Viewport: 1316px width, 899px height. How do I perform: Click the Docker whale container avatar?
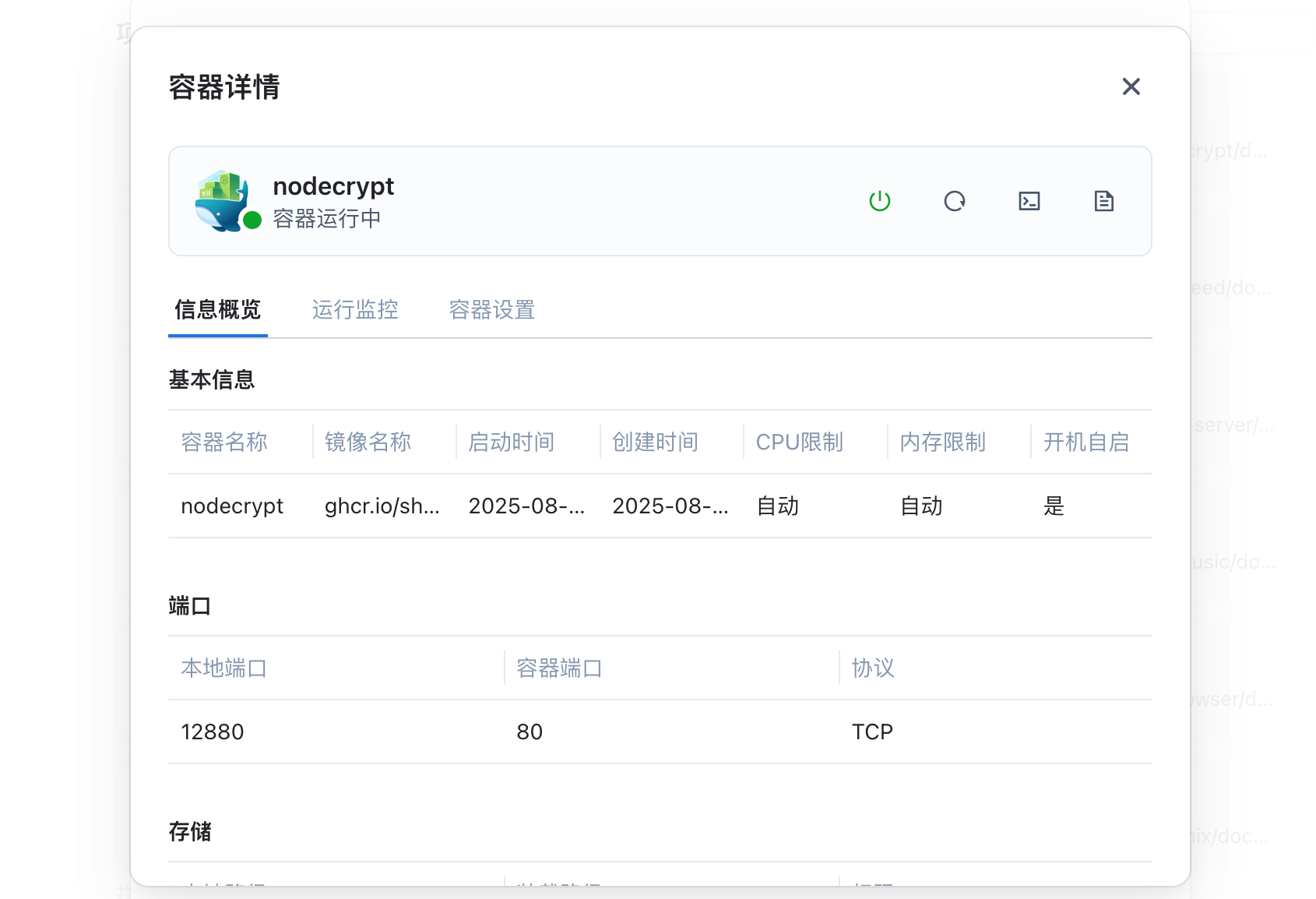(x=222, y=199)
